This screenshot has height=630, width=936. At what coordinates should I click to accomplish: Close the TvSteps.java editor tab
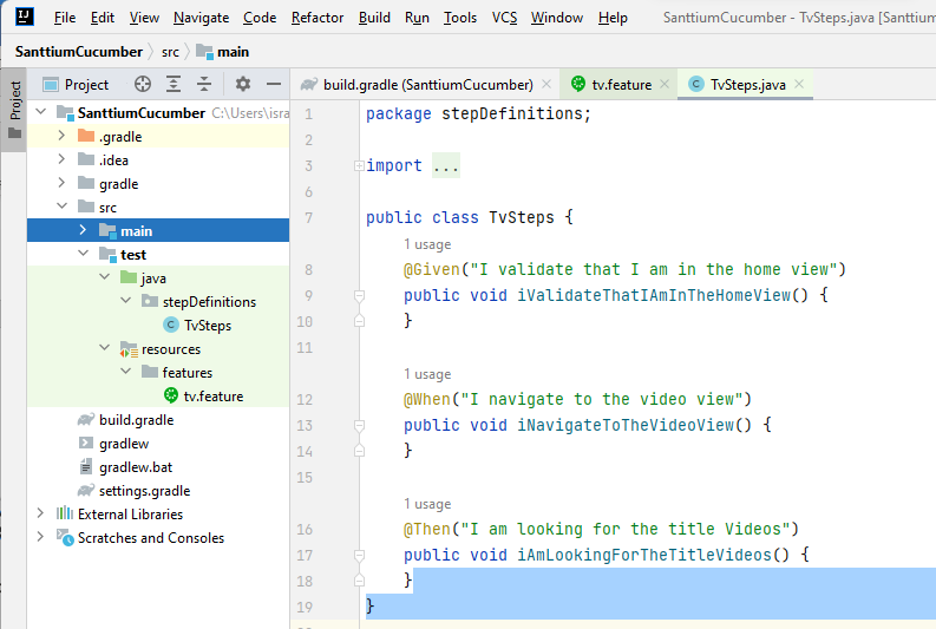coord(799,84)
